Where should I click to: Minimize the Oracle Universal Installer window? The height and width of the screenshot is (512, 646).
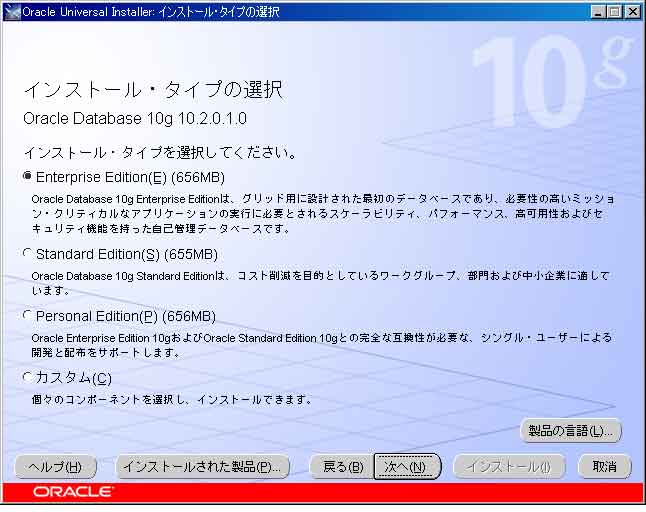pos(599,12)
